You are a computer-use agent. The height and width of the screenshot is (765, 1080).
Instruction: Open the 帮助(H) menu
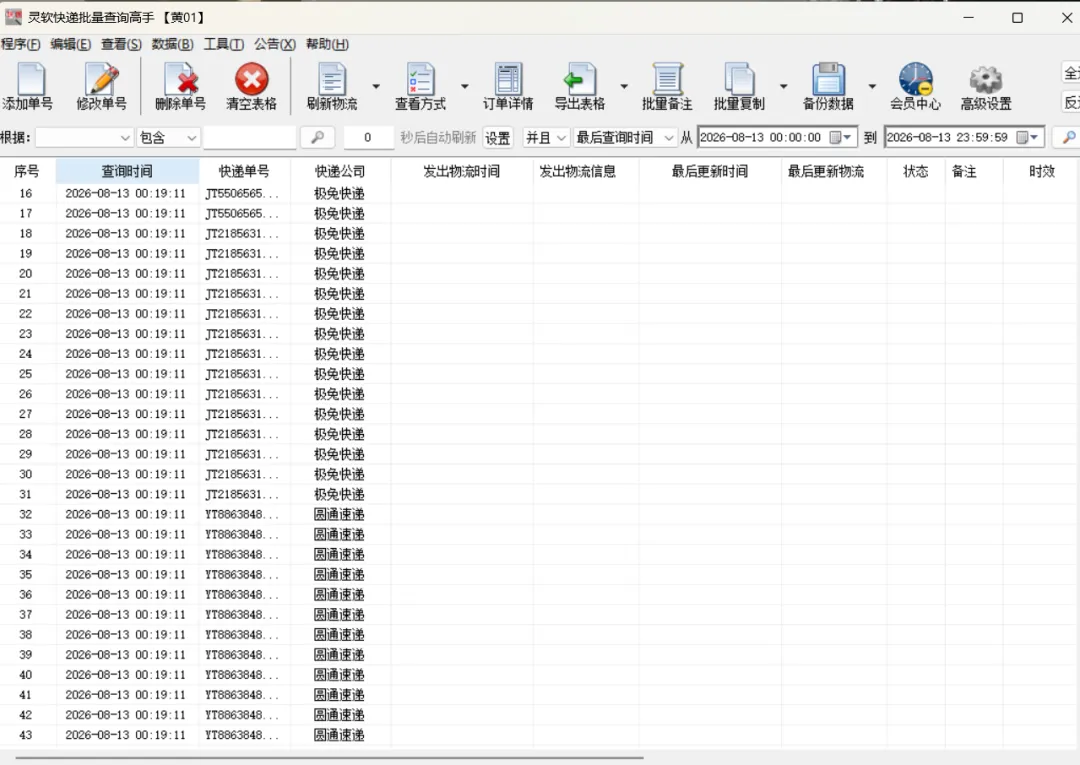pos(326,44)
